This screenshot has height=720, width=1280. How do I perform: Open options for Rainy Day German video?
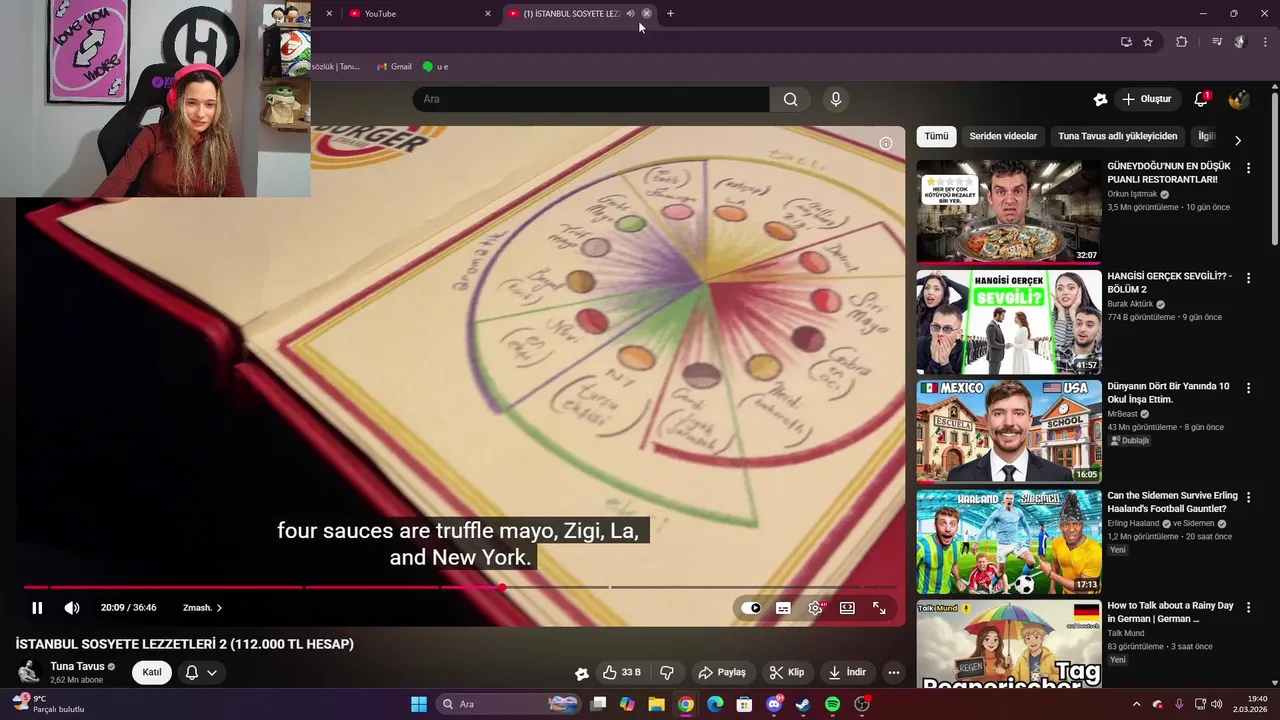pos(1248,608)
